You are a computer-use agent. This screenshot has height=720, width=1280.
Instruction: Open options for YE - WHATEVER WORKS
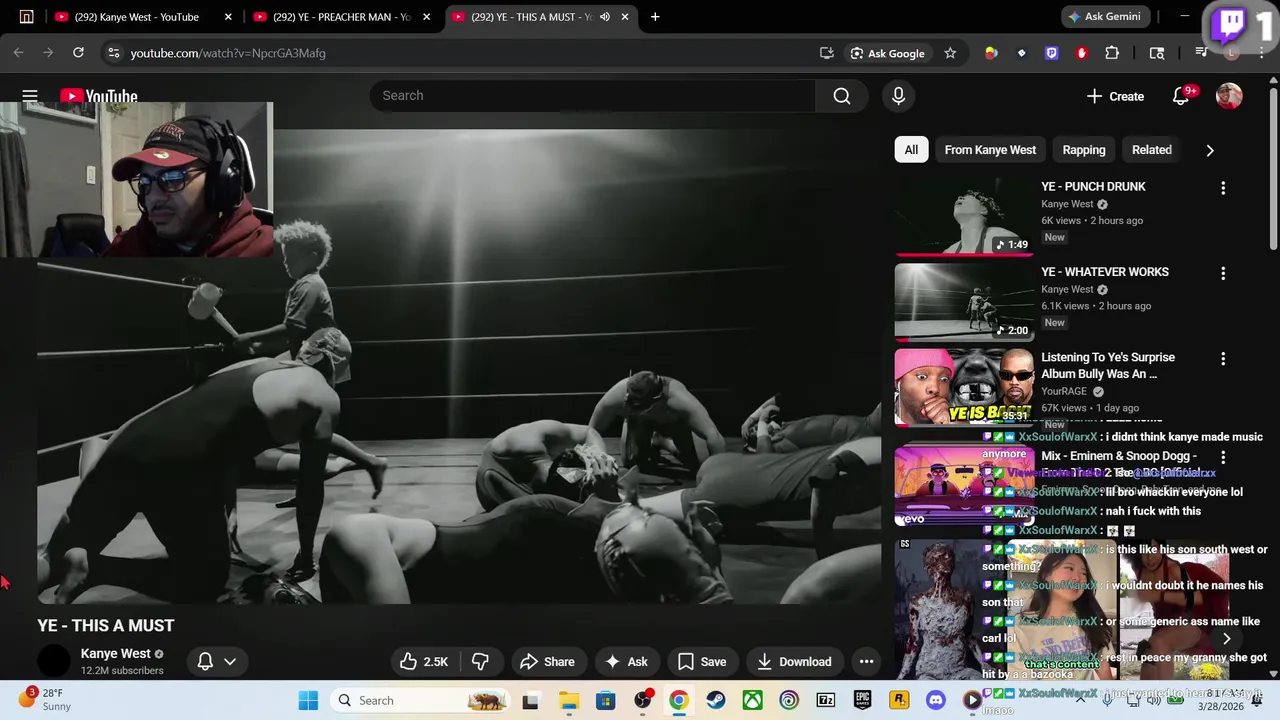tap(1223, 273)
